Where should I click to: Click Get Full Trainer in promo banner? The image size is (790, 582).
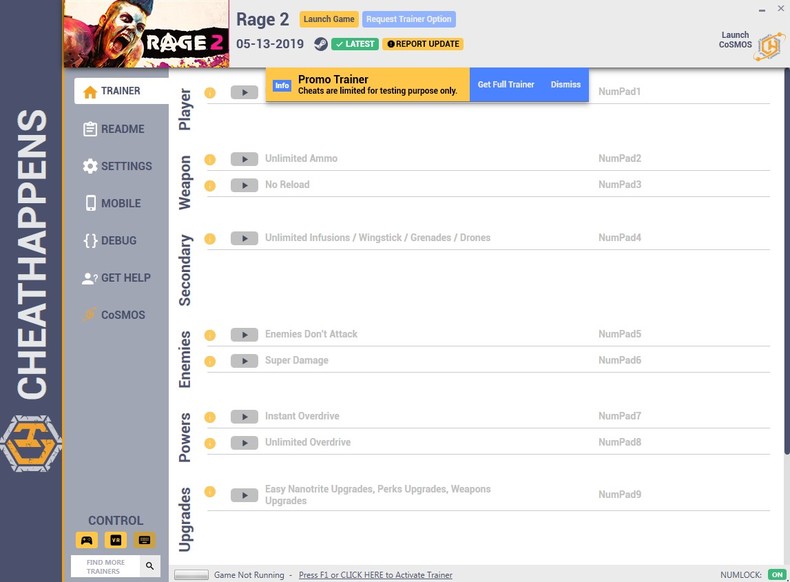[506, 85]
